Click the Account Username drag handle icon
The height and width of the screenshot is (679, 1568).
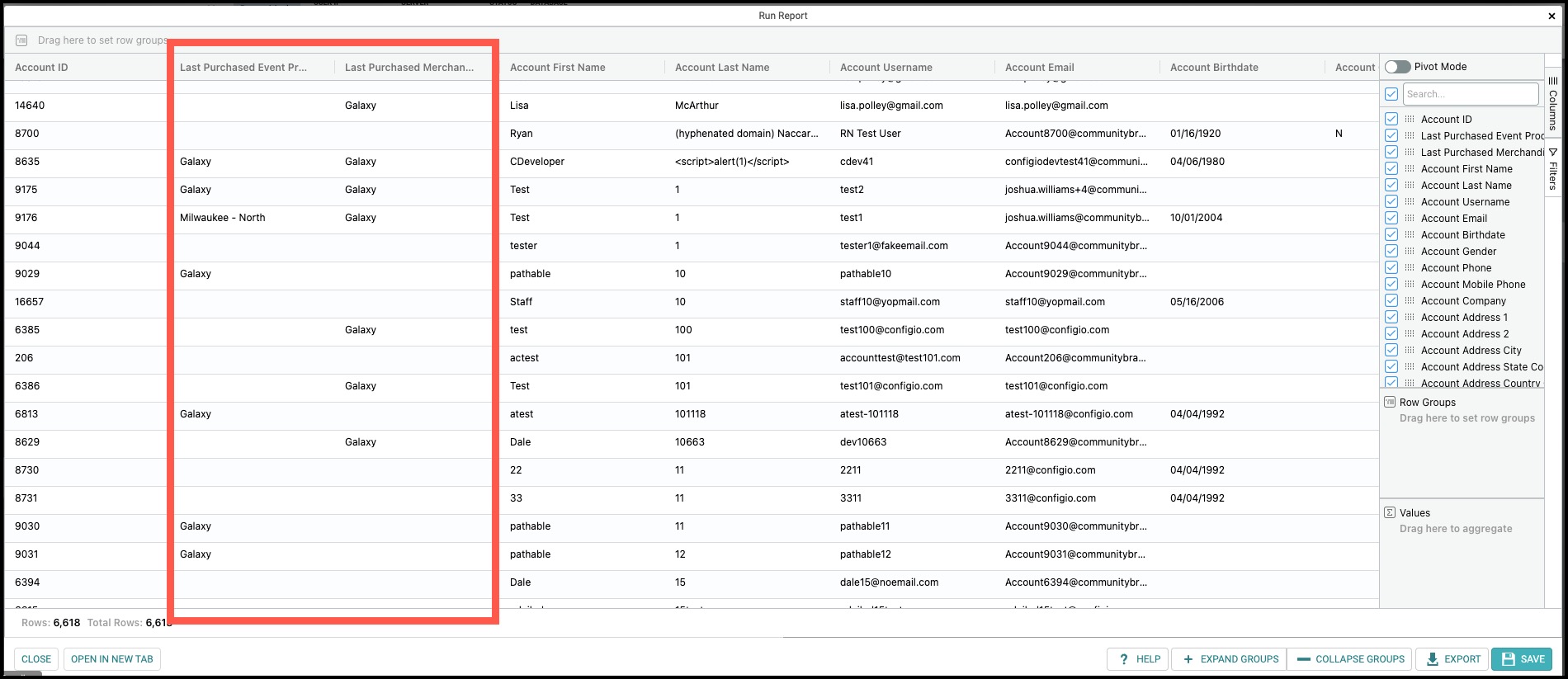pyautogui.click(x=1410, y=202)
